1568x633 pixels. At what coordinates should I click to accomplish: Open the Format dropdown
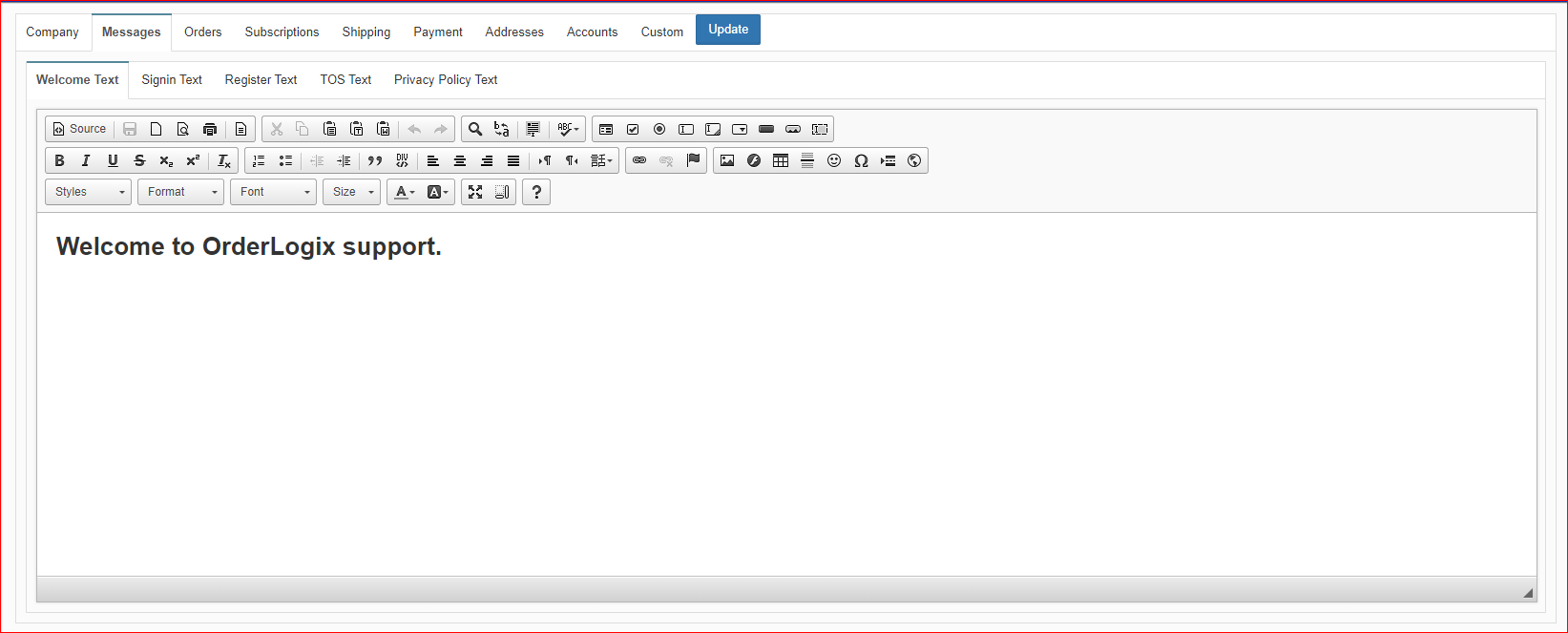point(181,192)
